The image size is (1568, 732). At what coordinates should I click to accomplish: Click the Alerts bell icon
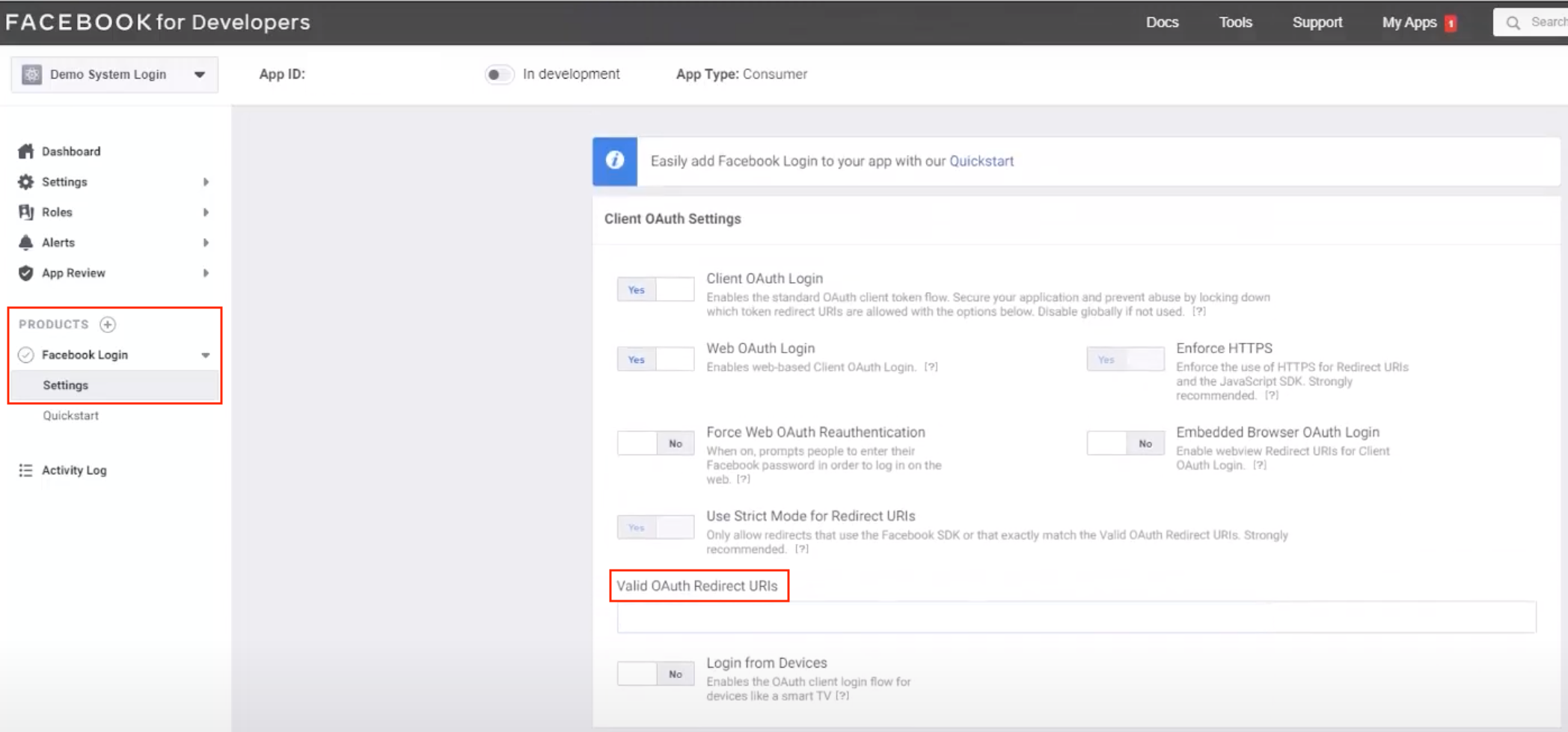click(x=26, y=243)
